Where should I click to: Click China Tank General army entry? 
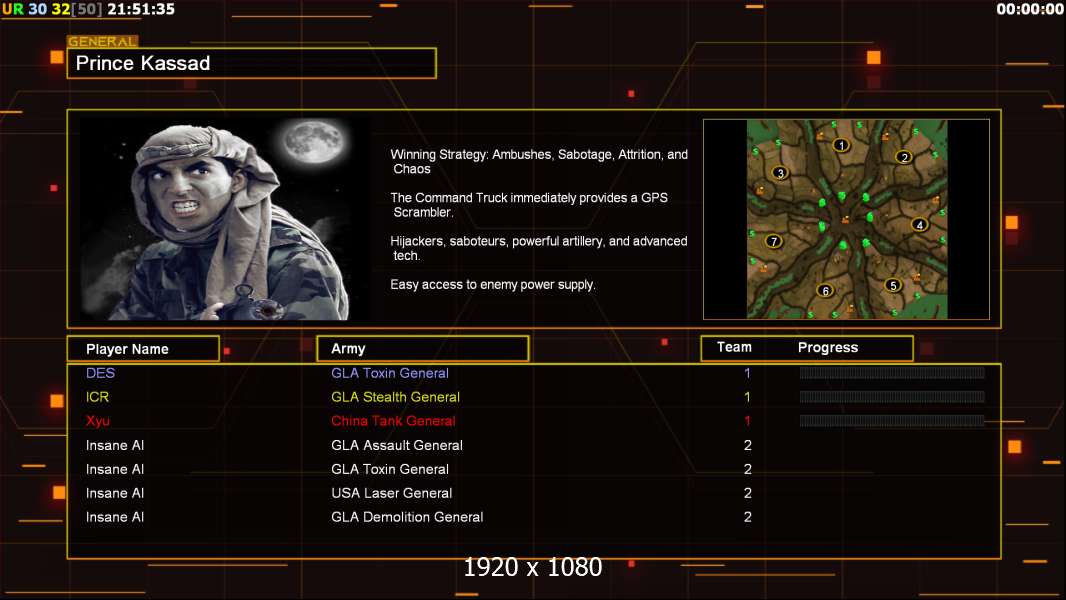point(393,421)
